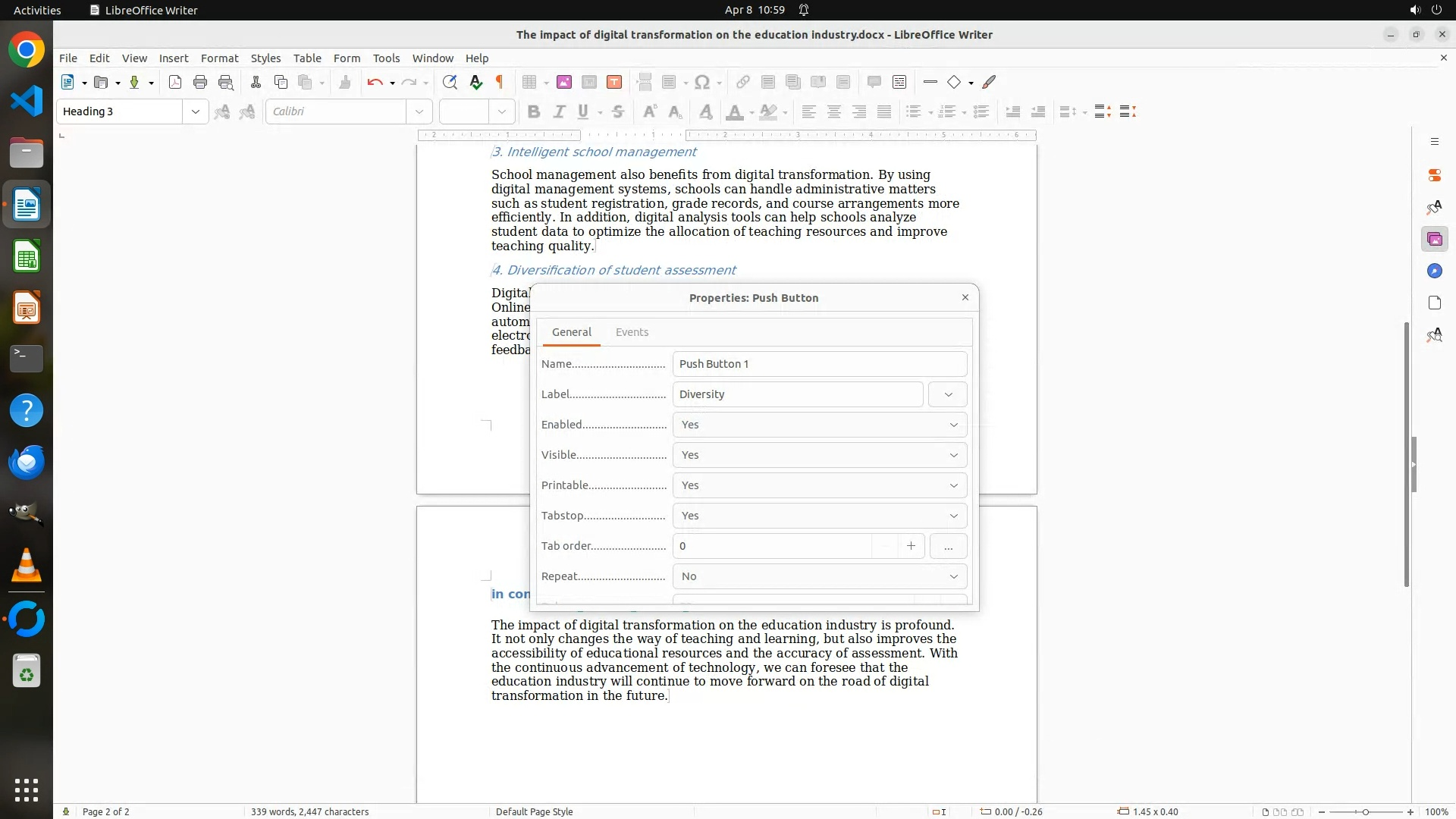Expand the Heading 3 paragraph style dropdown
Viewport: 1456px width, 819px height.
[x=195, y=111]
